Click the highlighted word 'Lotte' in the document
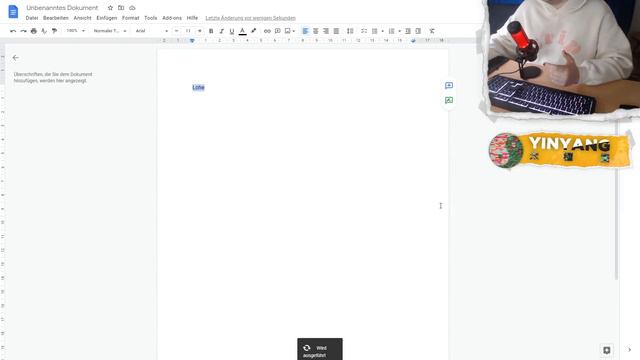The width and height of the screenshot is (640, 360). click(x=198, y=87)
